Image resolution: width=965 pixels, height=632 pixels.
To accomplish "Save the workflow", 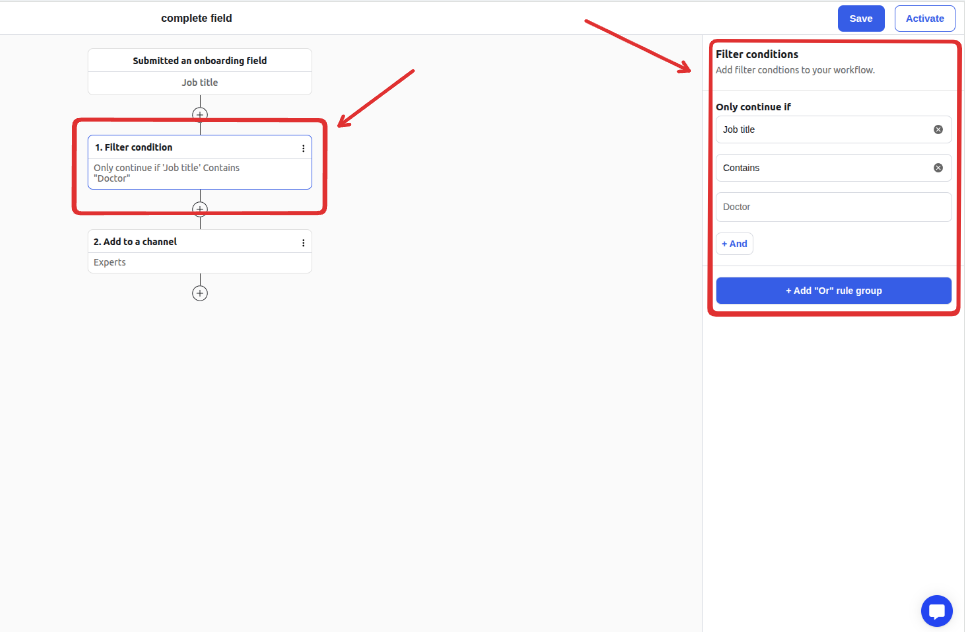I will 861,19.
